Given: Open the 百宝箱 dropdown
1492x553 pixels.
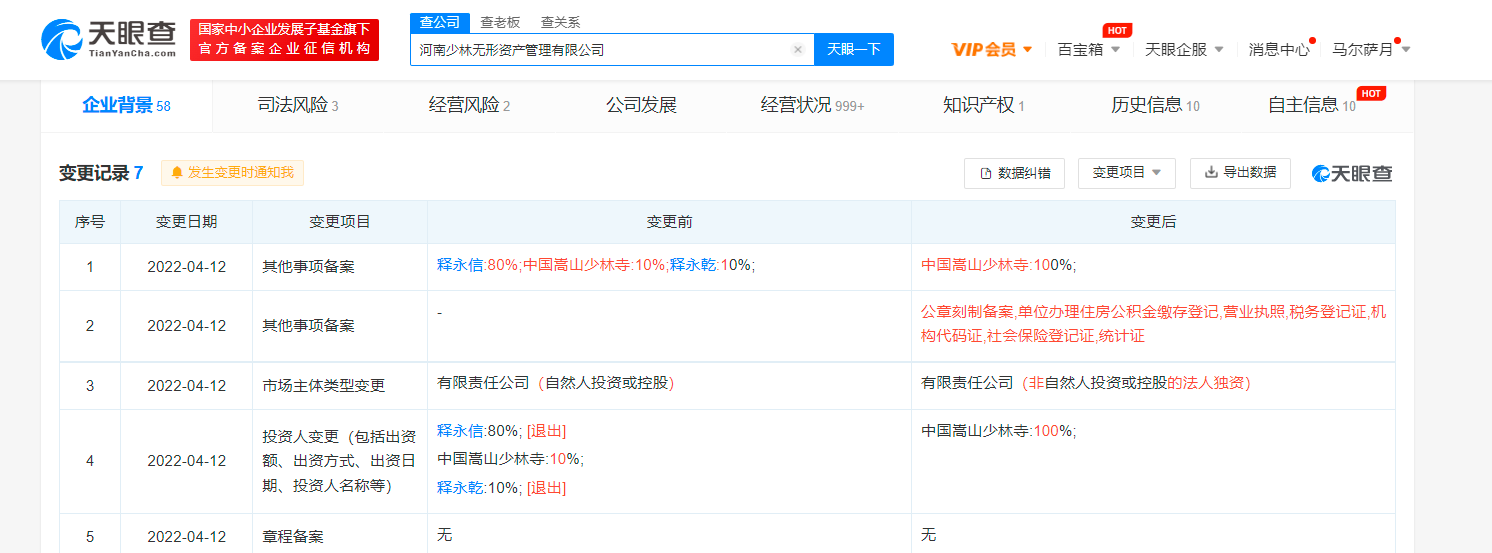Looking at the screenshot, I should [1090, 49].
